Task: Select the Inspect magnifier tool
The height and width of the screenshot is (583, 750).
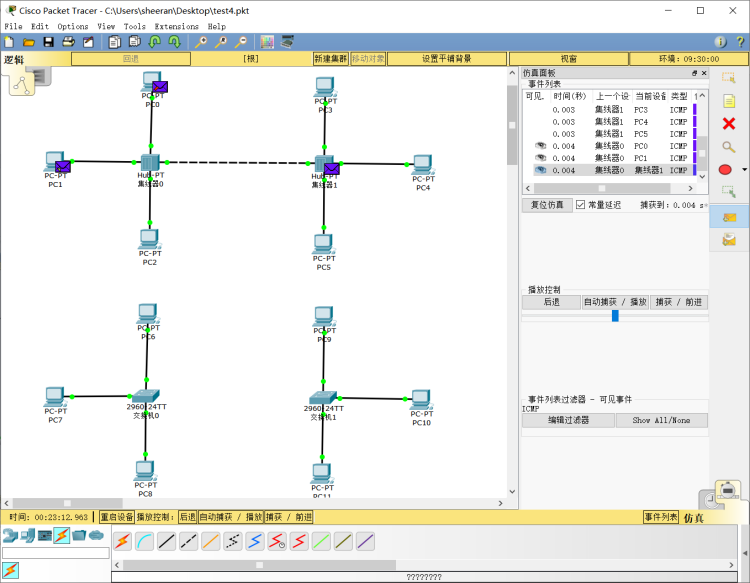Action: 728,147
